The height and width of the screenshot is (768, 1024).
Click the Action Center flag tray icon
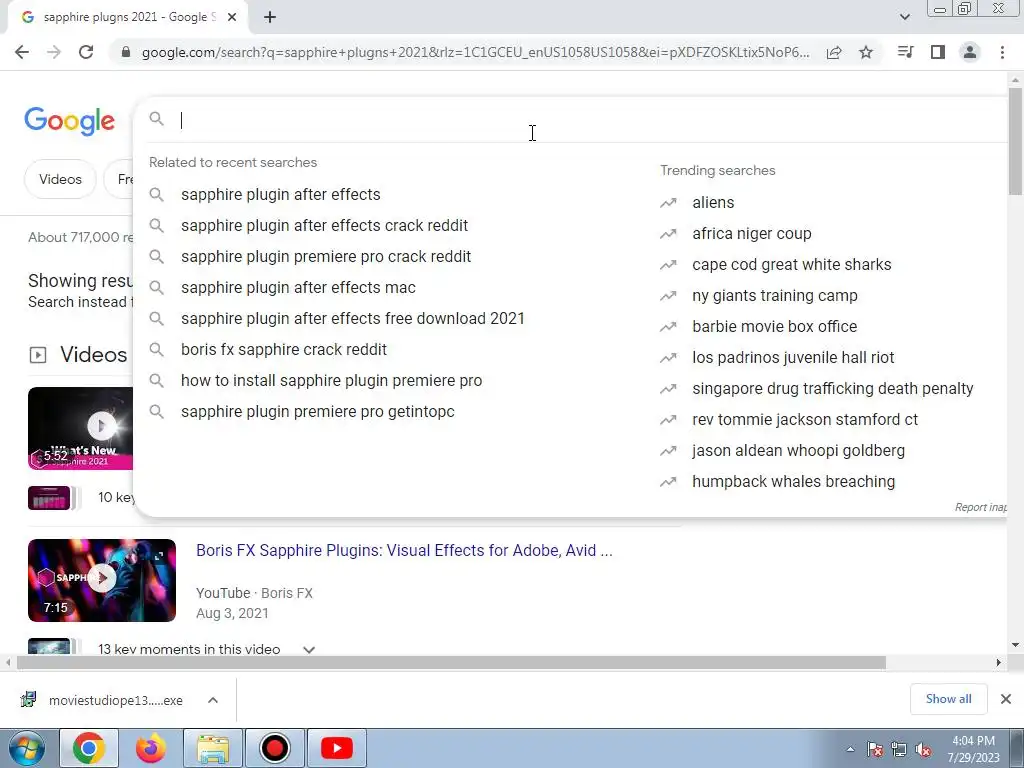point(875,750)
